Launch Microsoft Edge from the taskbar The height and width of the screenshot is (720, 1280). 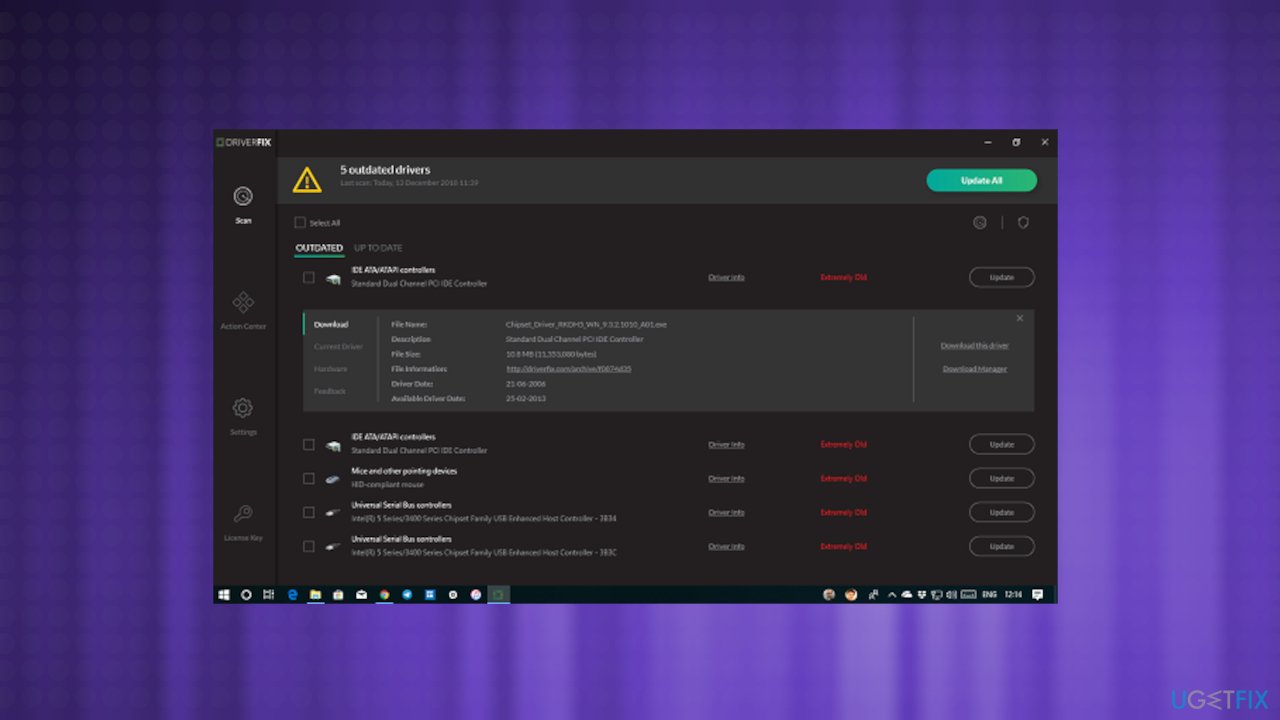click(x=293, y=594)
